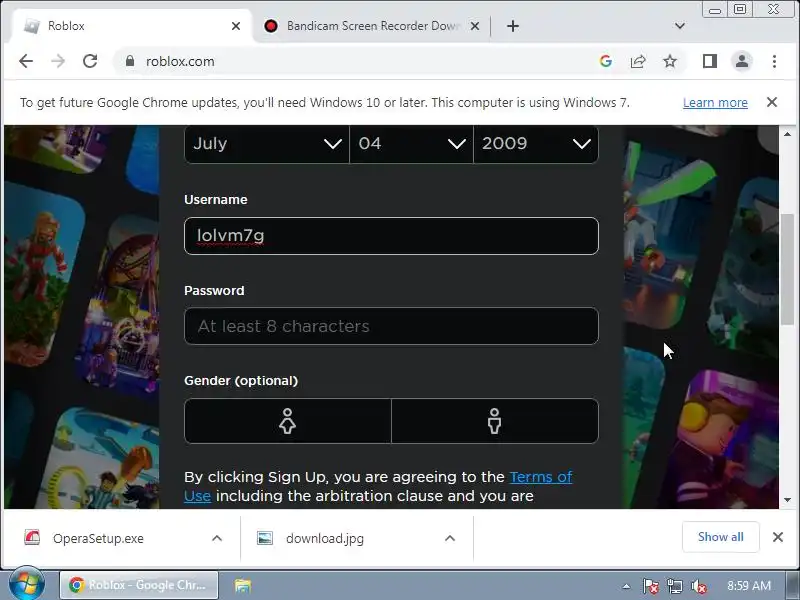The image size is (800, 600).
Task: Switch to the Roblox tab
Action: coord(130,26)
